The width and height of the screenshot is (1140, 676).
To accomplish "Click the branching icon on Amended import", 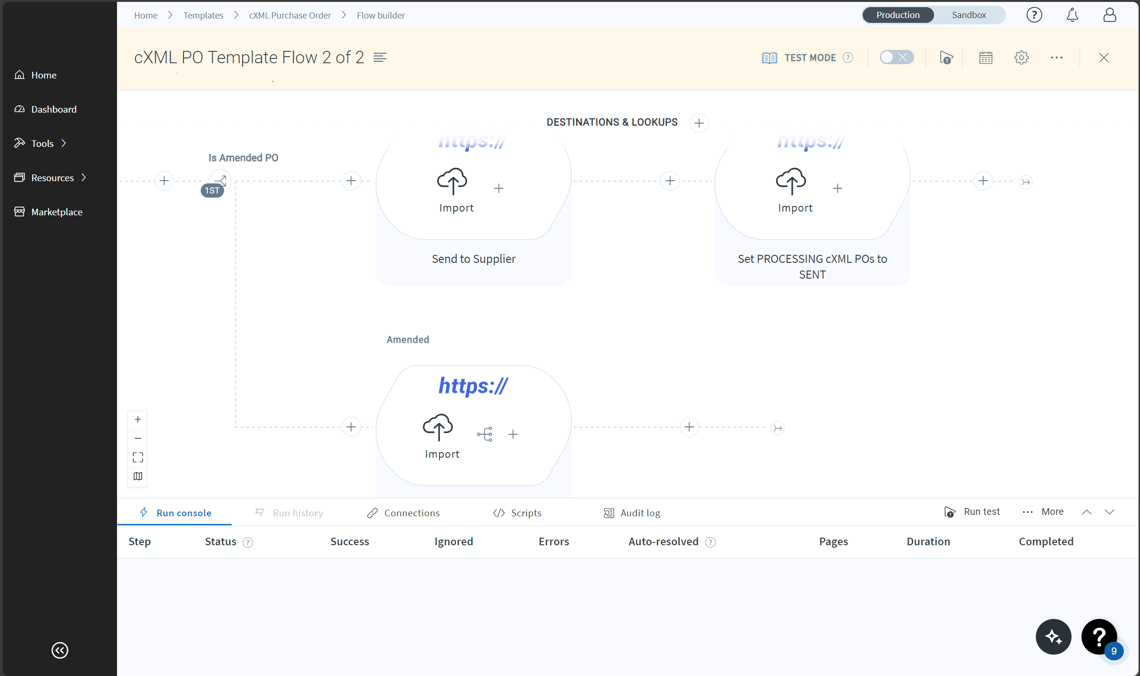I will (485, 434).
